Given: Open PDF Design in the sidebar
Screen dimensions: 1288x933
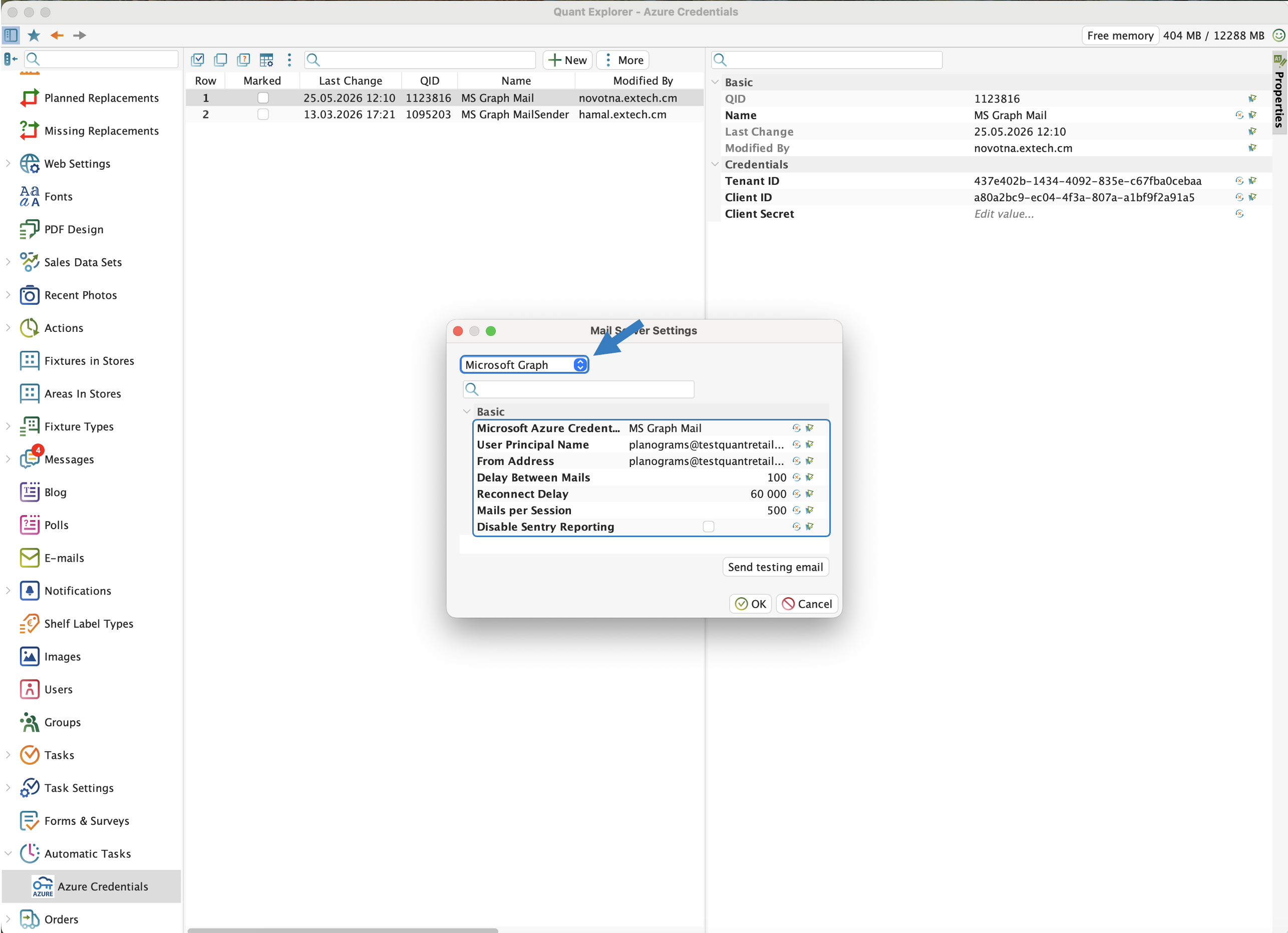Looking at the screenshot, I should tap(74, 229).
